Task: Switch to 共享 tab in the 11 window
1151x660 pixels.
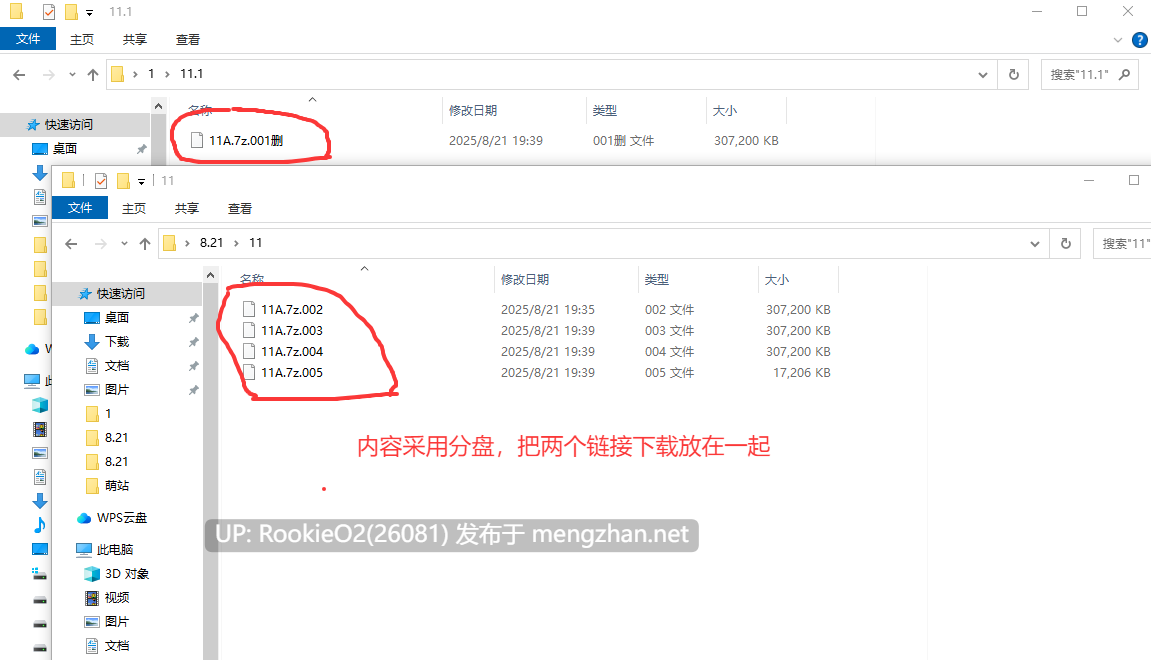Action: click(x=186, y=208)
